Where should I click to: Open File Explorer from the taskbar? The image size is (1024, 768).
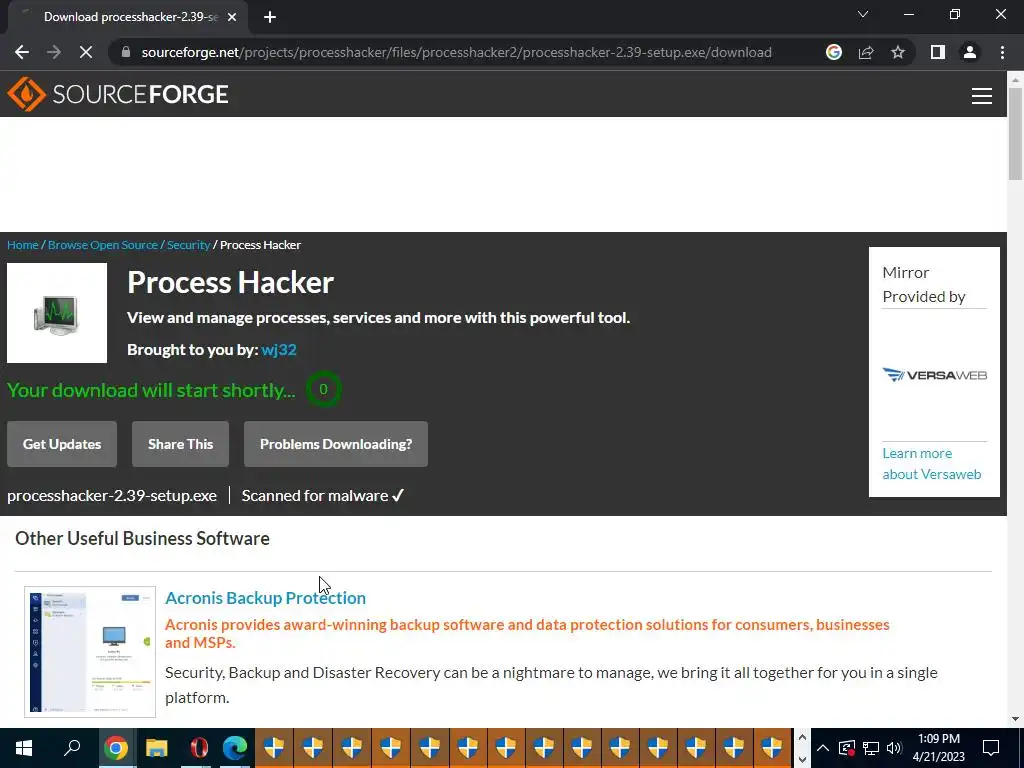tap(157, 748)
